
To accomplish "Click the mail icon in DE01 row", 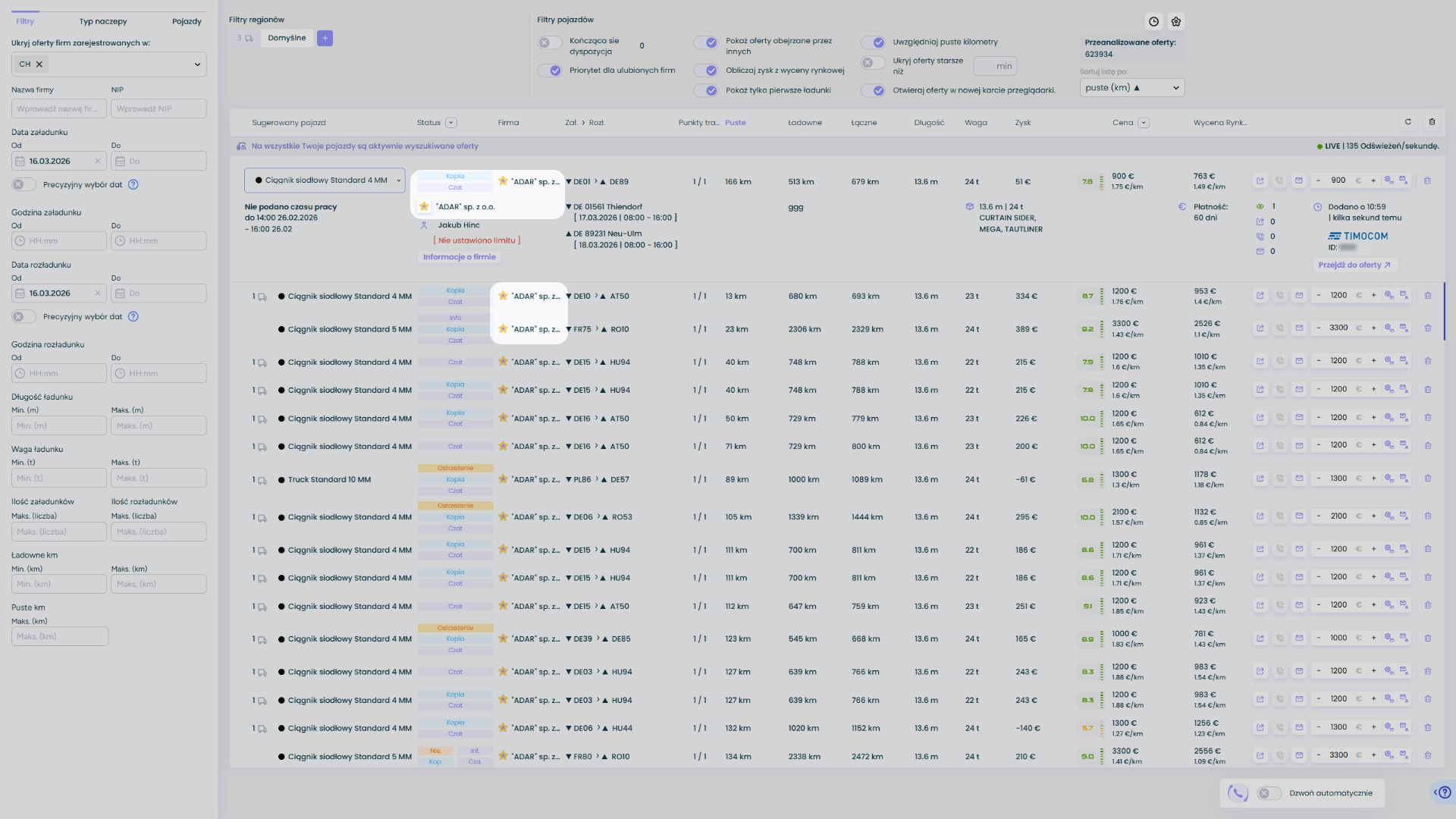I will coord(1299,180).
